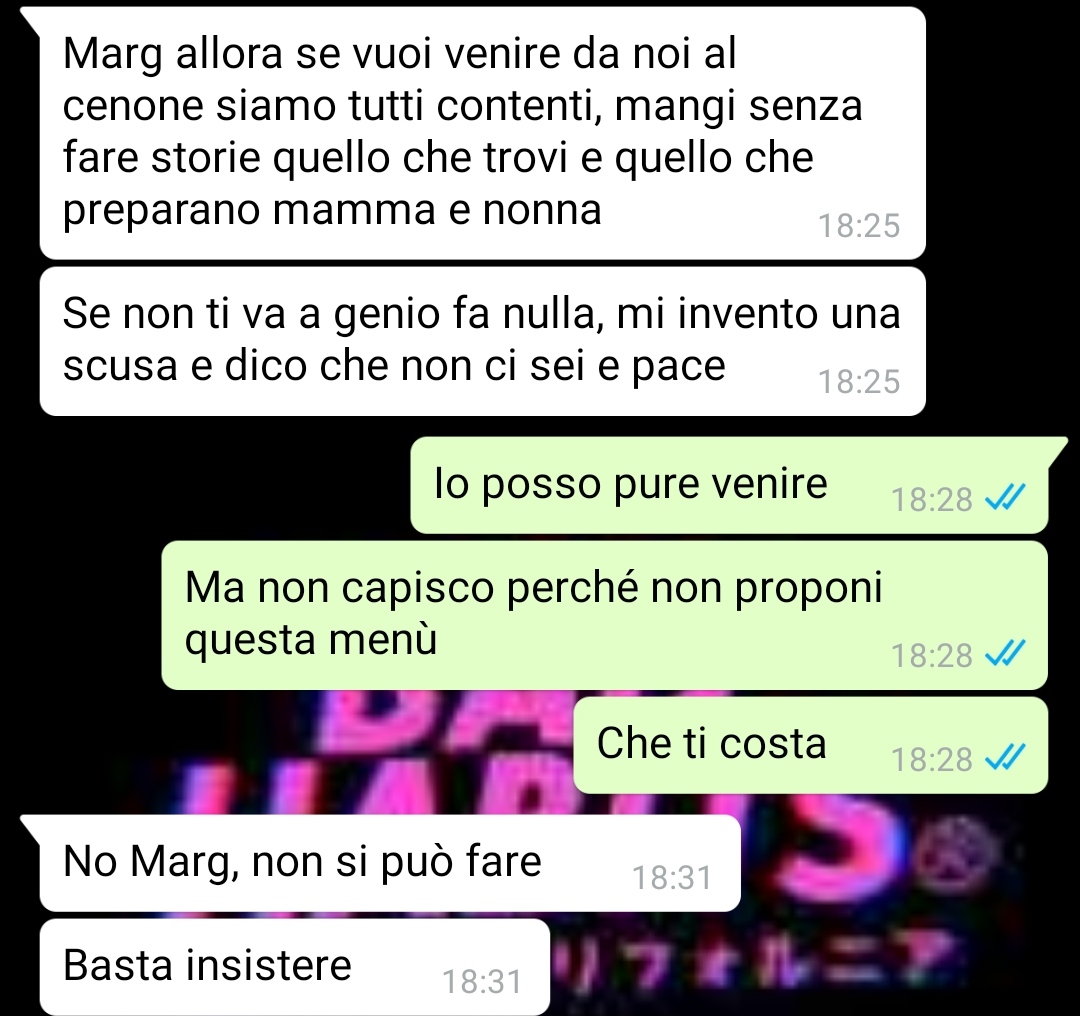
Task: Click 18:31 timestamp on 'Basta insistere'
Action: coord(482,982)
